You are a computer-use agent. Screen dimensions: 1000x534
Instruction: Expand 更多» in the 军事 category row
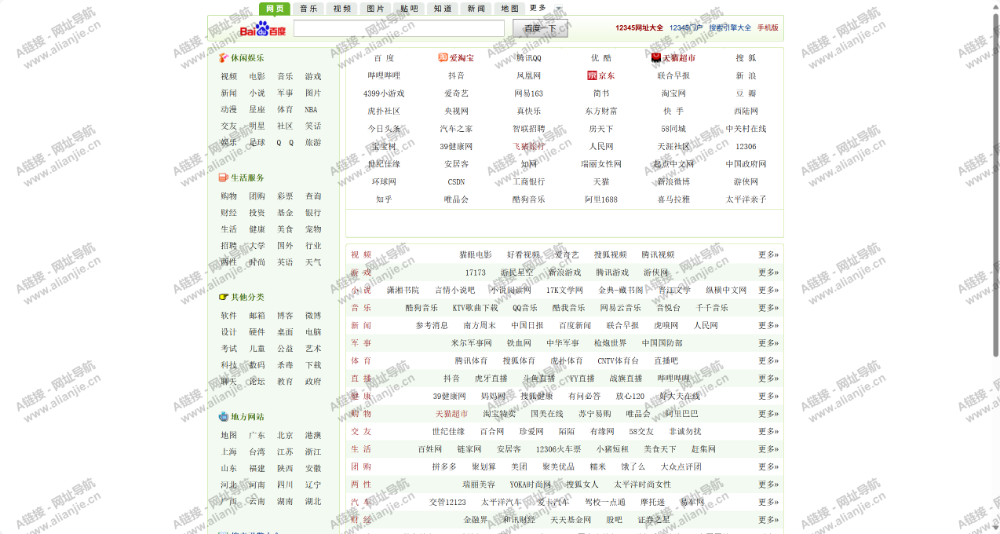pyautogui.click(x=768, y=343)
